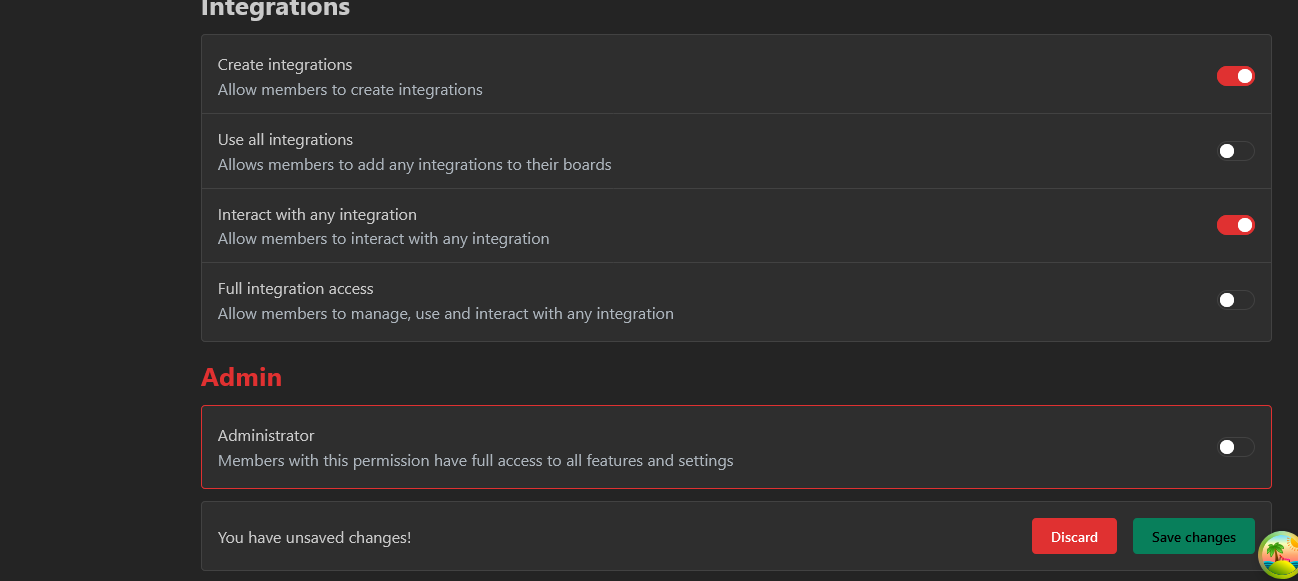This screenshot has height=581, width=1298.
Task: Turn off Interact with any integration switch
Action: [1235, 225]
